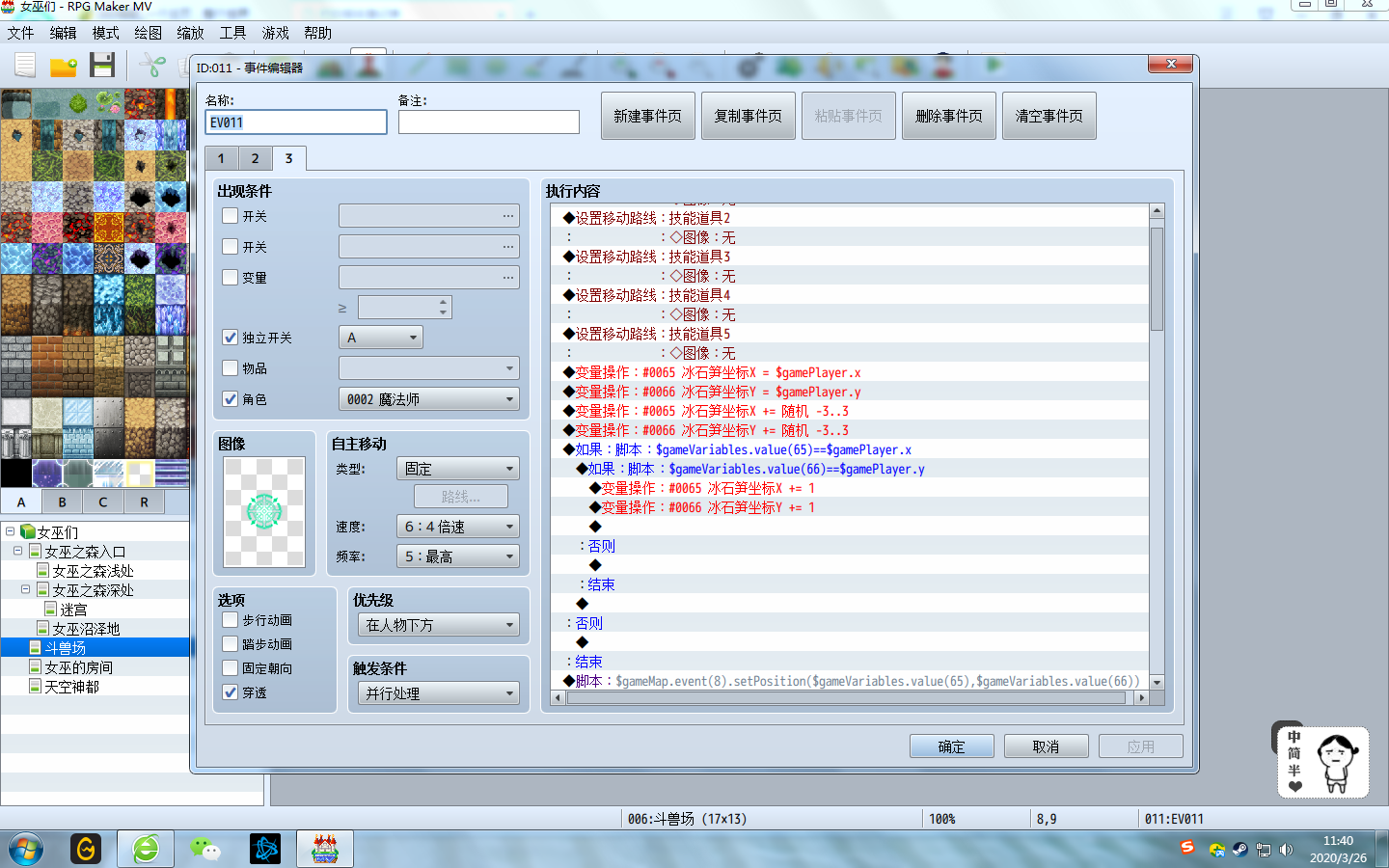1389x868 pixels.
Task: Click the 复制事件页 button
Action: [749, 116]
